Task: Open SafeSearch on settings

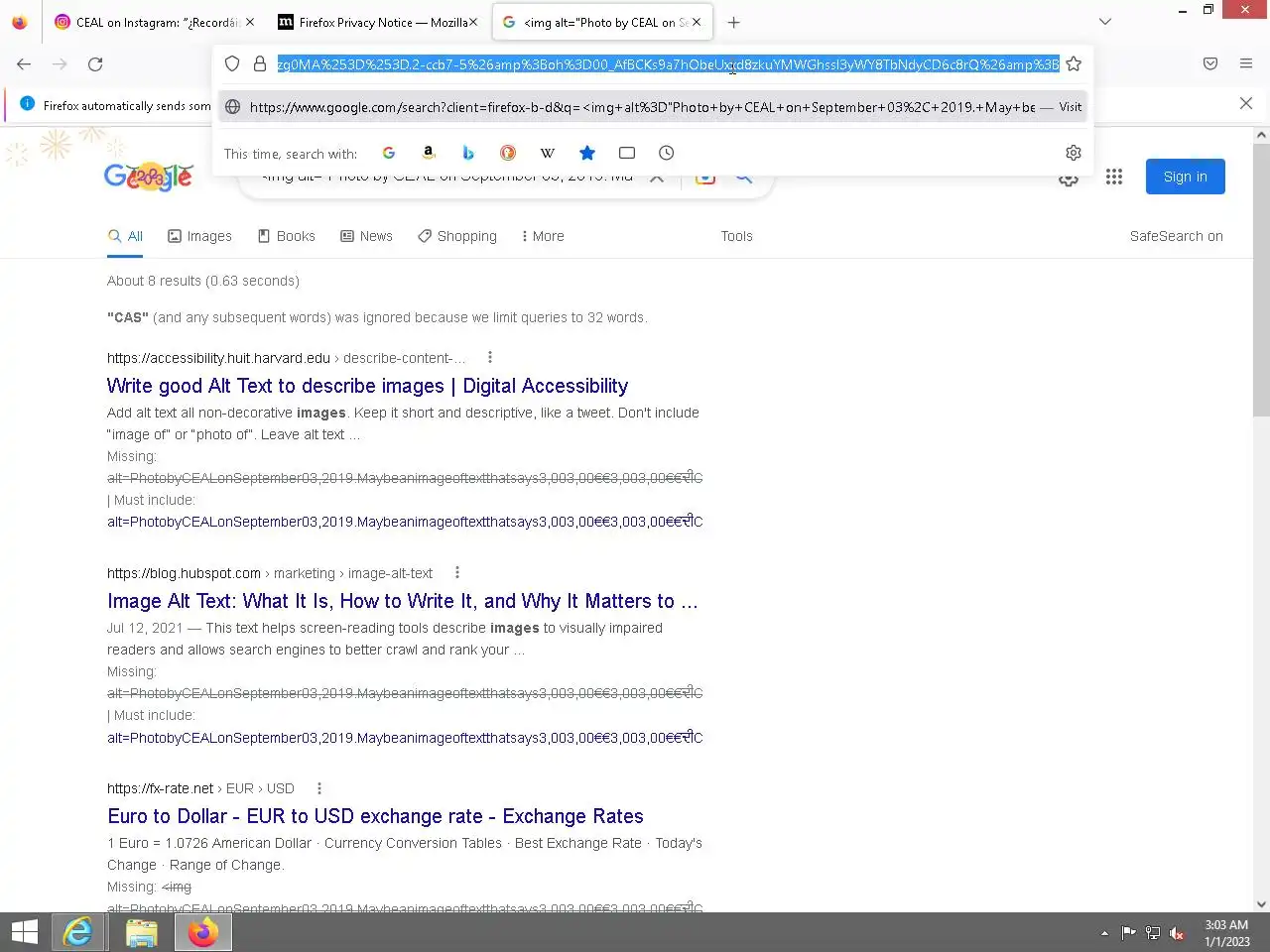Action: (1176, 236)
